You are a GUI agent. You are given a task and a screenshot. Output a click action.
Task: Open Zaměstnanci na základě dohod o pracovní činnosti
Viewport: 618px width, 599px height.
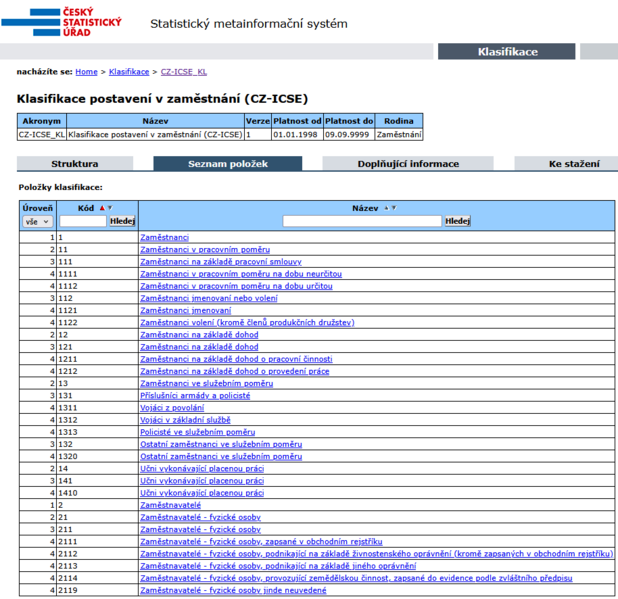[236, 359]
